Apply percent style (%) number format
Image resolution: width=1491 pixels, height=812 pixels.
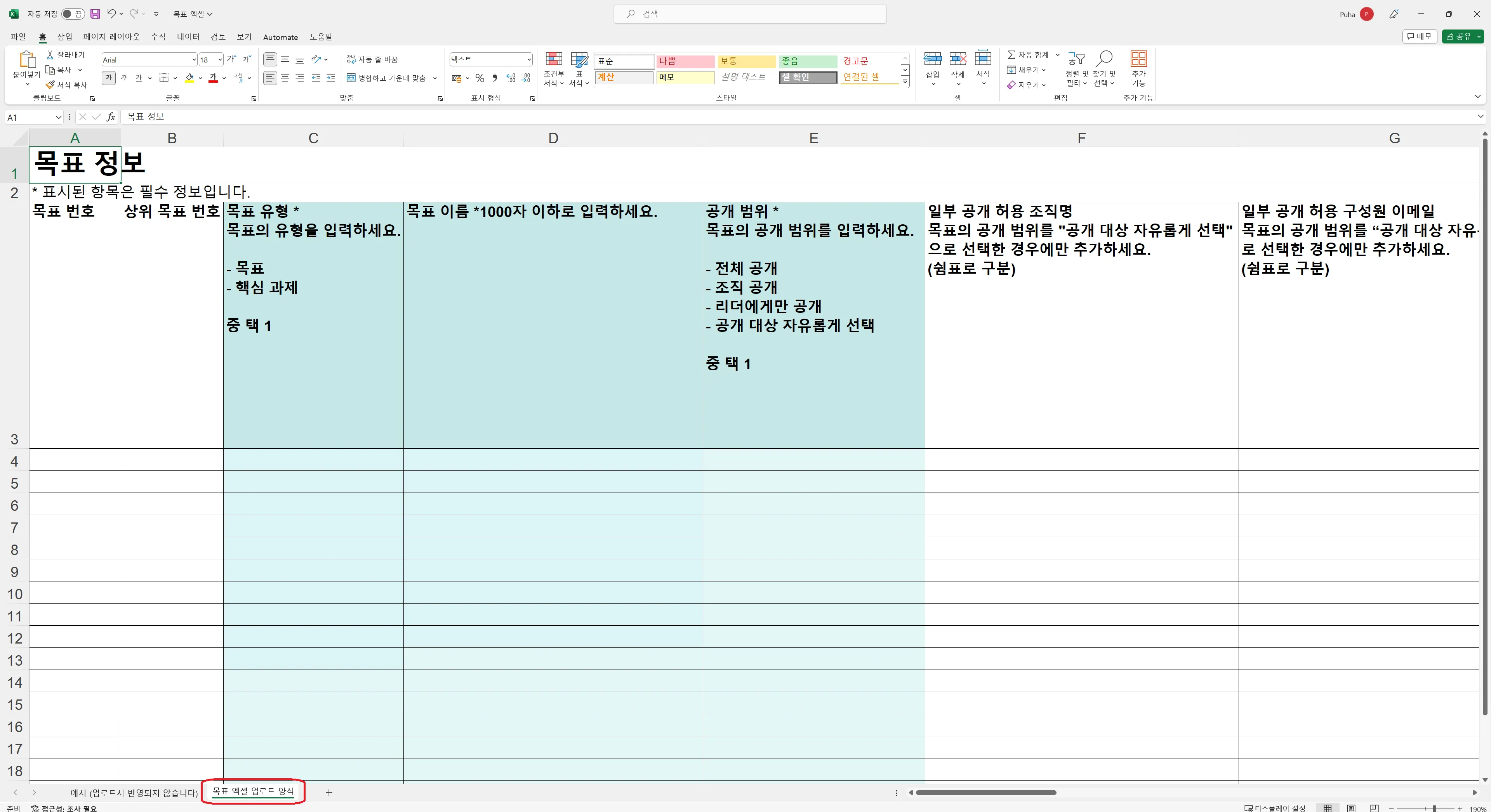tap(480, 78)
